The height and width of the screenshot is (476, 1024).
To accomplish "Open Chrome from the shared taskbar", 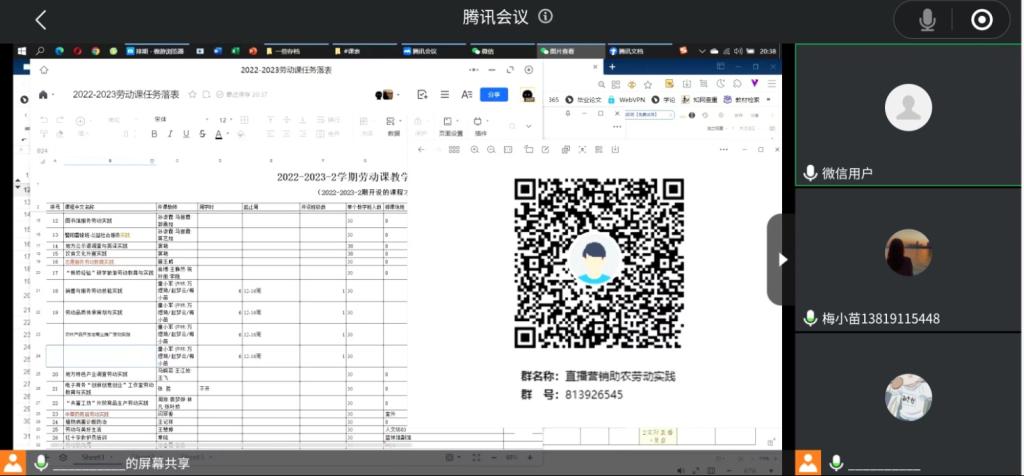I will (95, 51).
